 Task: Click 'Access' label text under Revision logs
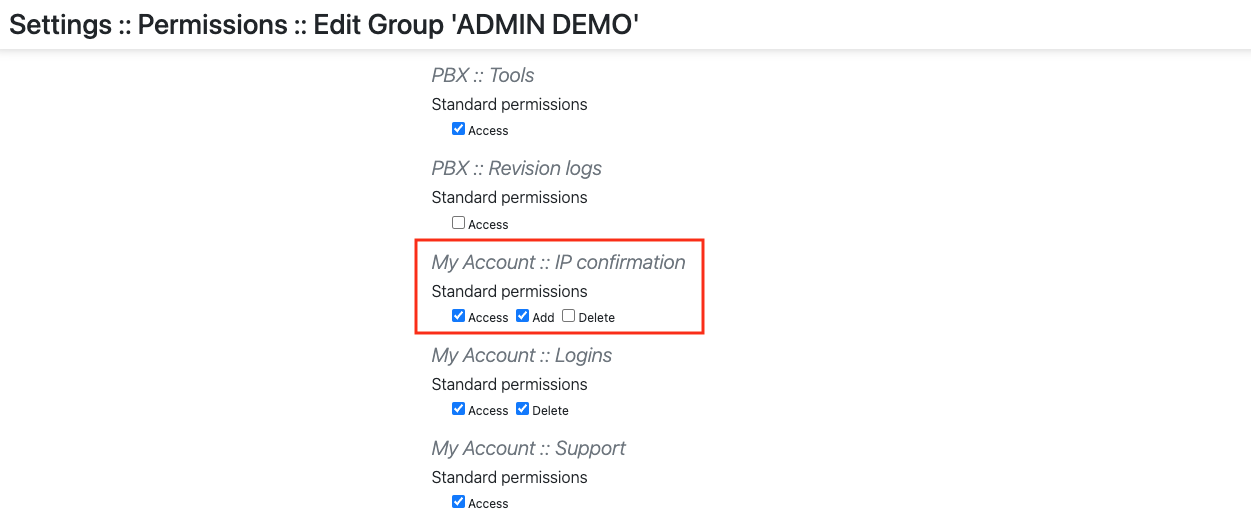point(488,225)
